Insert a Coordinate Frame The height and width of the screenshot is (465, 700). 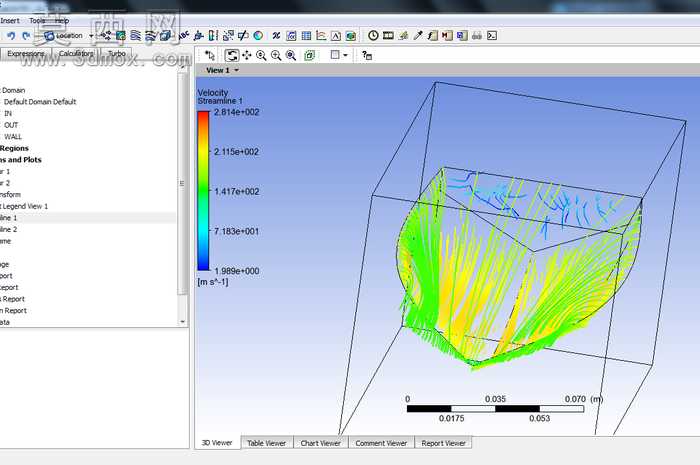pyautogui.click(x=199, y=36)
